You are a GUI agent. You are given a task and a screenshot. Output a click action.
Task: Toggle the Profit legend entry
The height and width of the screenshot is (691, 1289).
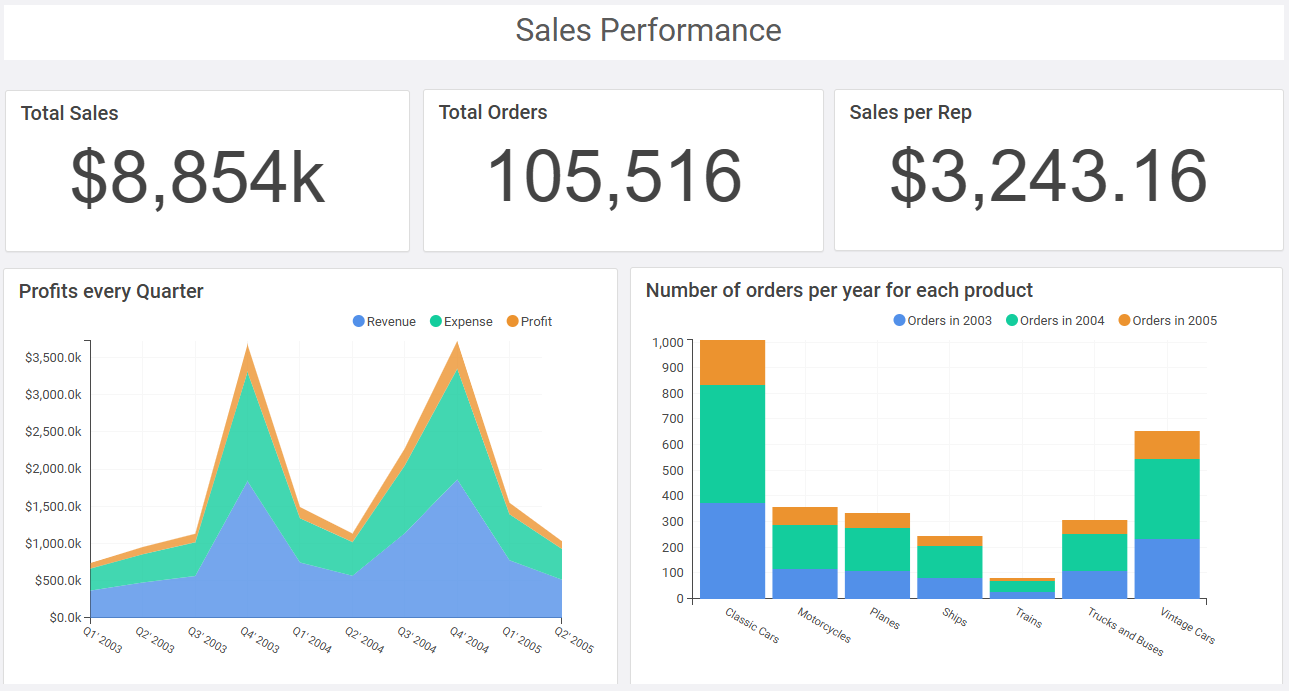(529, 322)
